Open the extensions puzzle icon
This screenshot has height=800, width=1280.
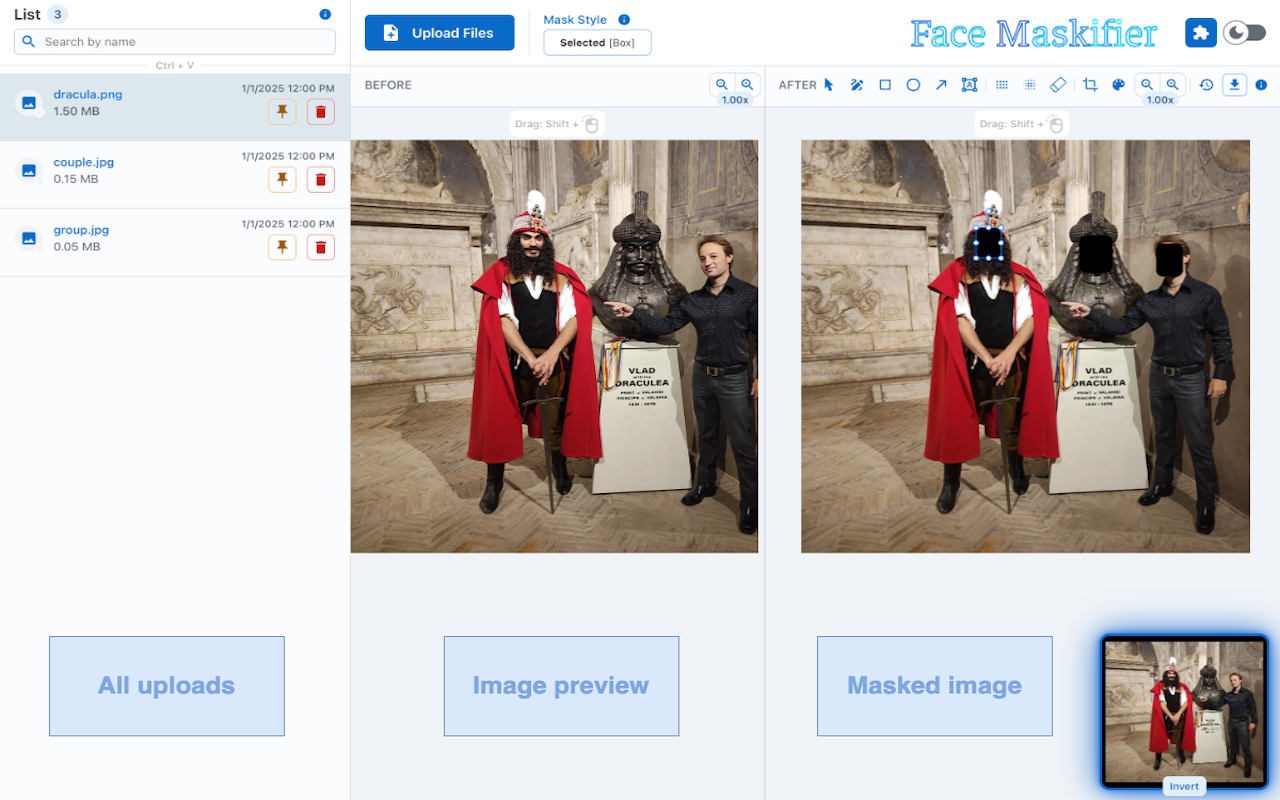[1200, 32]
